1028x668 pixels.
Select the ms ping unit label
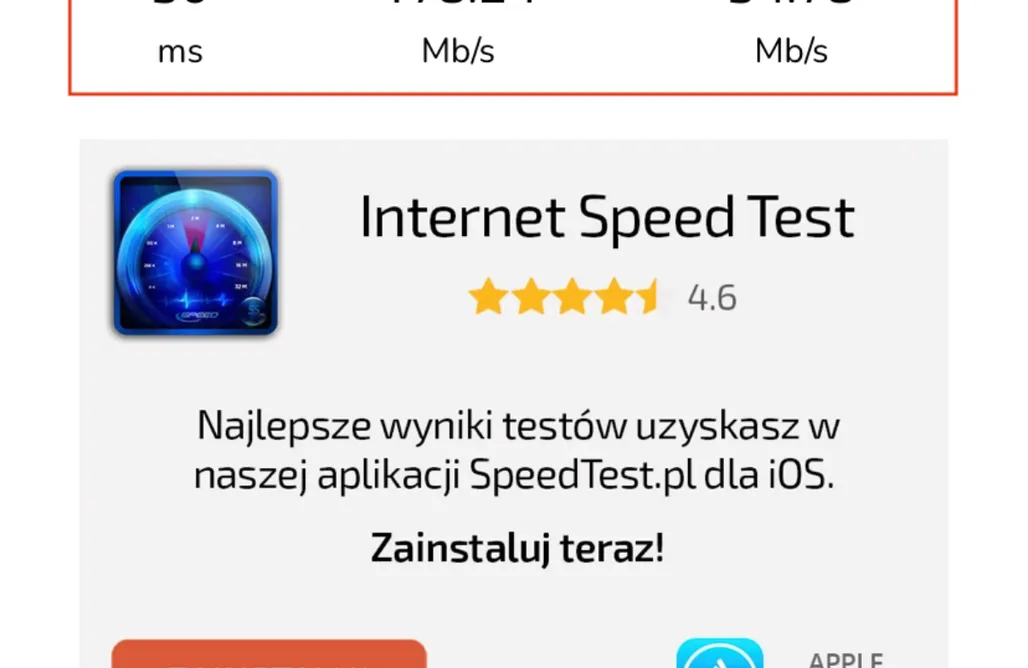[x=180, y=51]
